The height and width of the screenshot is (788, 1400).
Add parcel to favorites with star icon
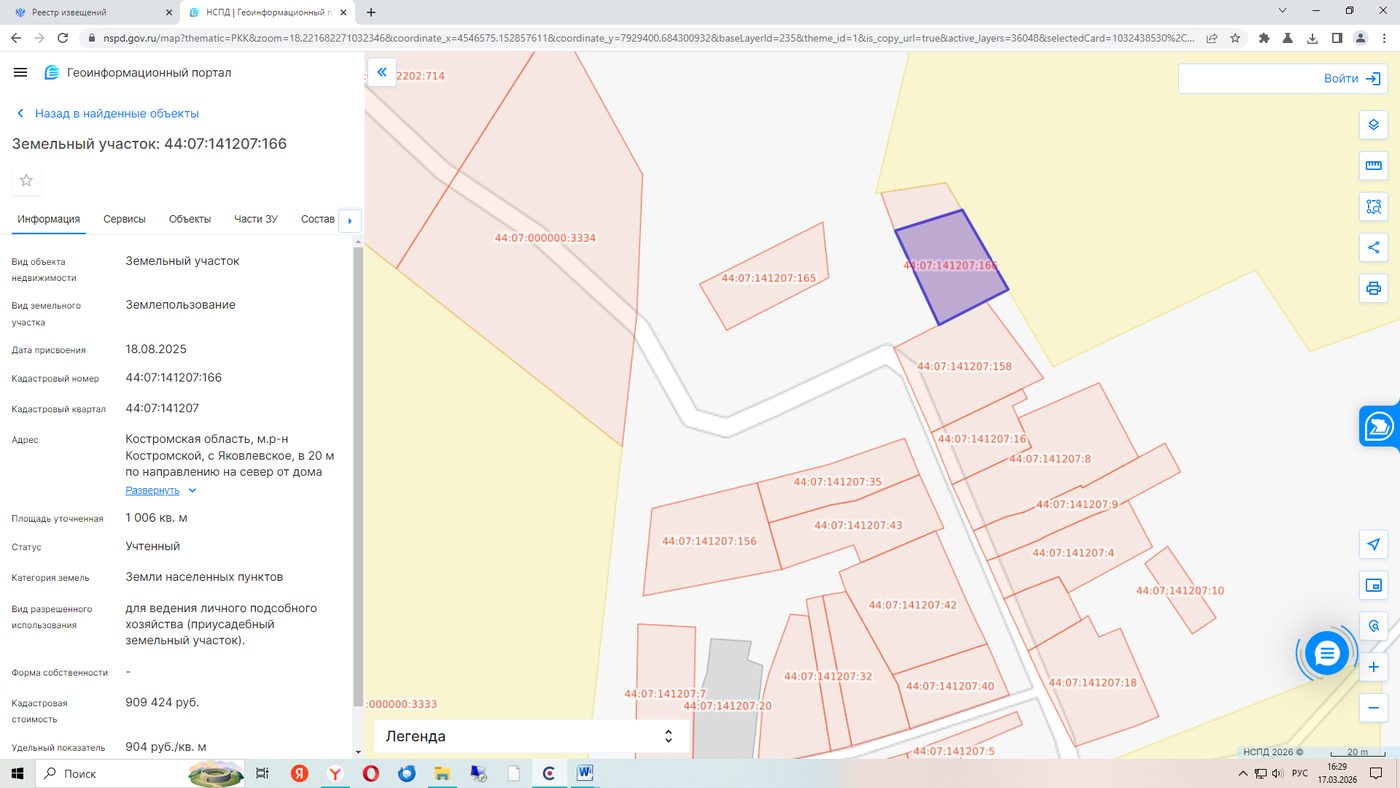tap(27, 180)
